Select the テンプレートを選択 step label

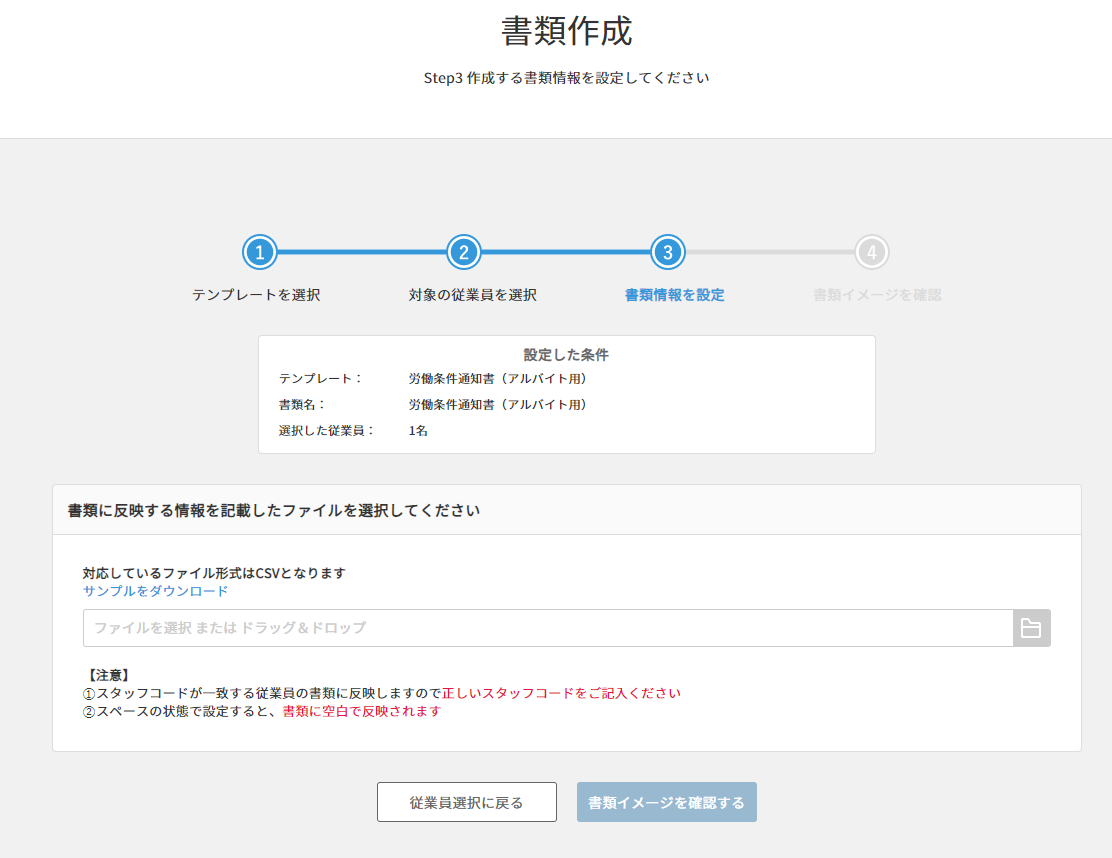(x=256, y=295)
